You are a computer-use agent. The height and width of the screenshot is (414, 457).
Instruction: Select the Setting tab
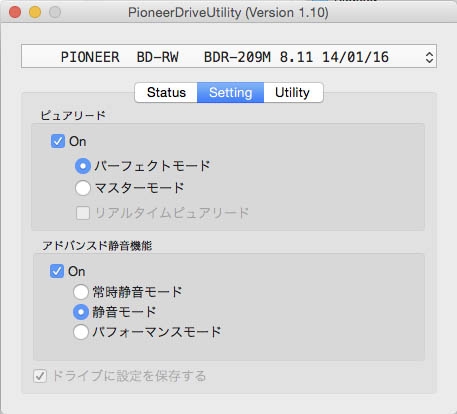click(x=230, y=92)
